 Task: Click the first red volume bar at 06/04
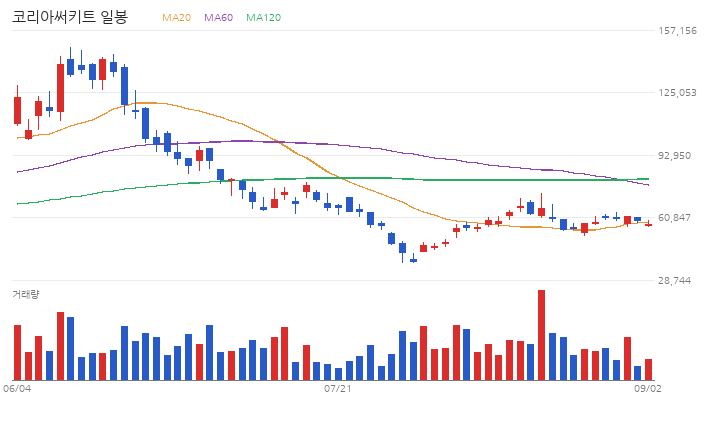tap(17, 352)
